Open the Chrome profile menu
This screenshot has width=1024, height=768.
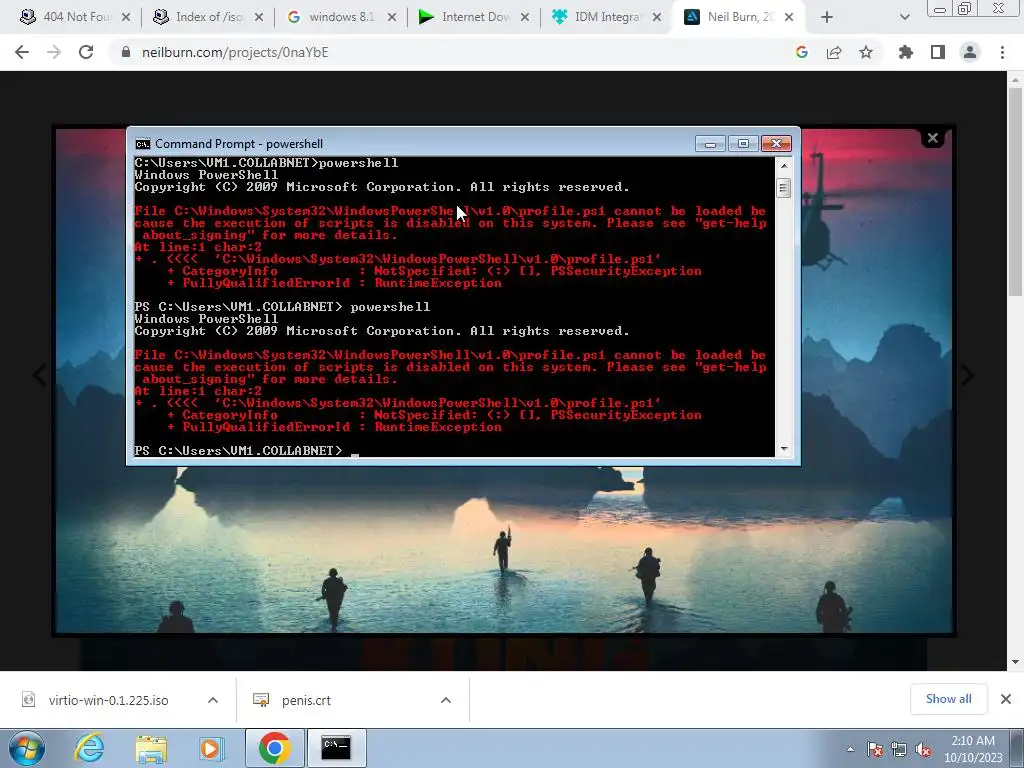point(970,52)
